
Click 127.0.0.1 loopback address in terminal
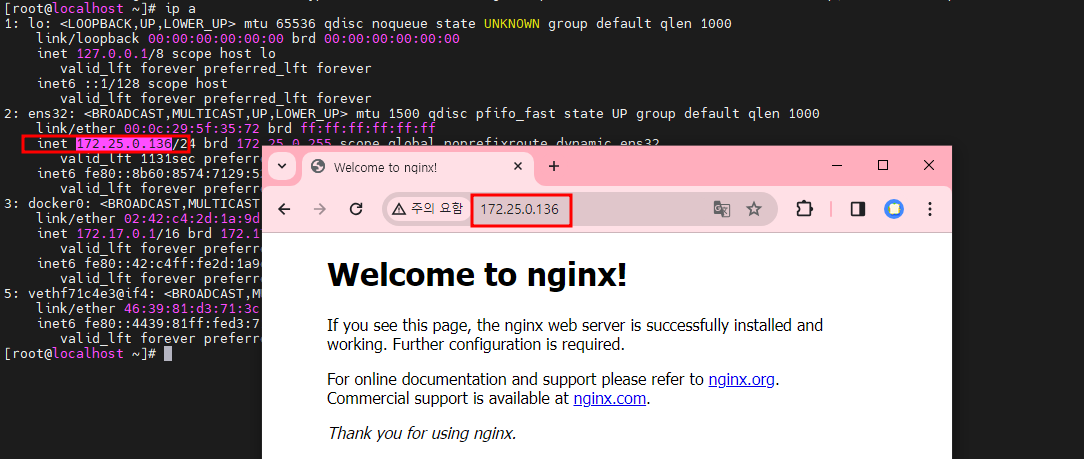point(112,54)
